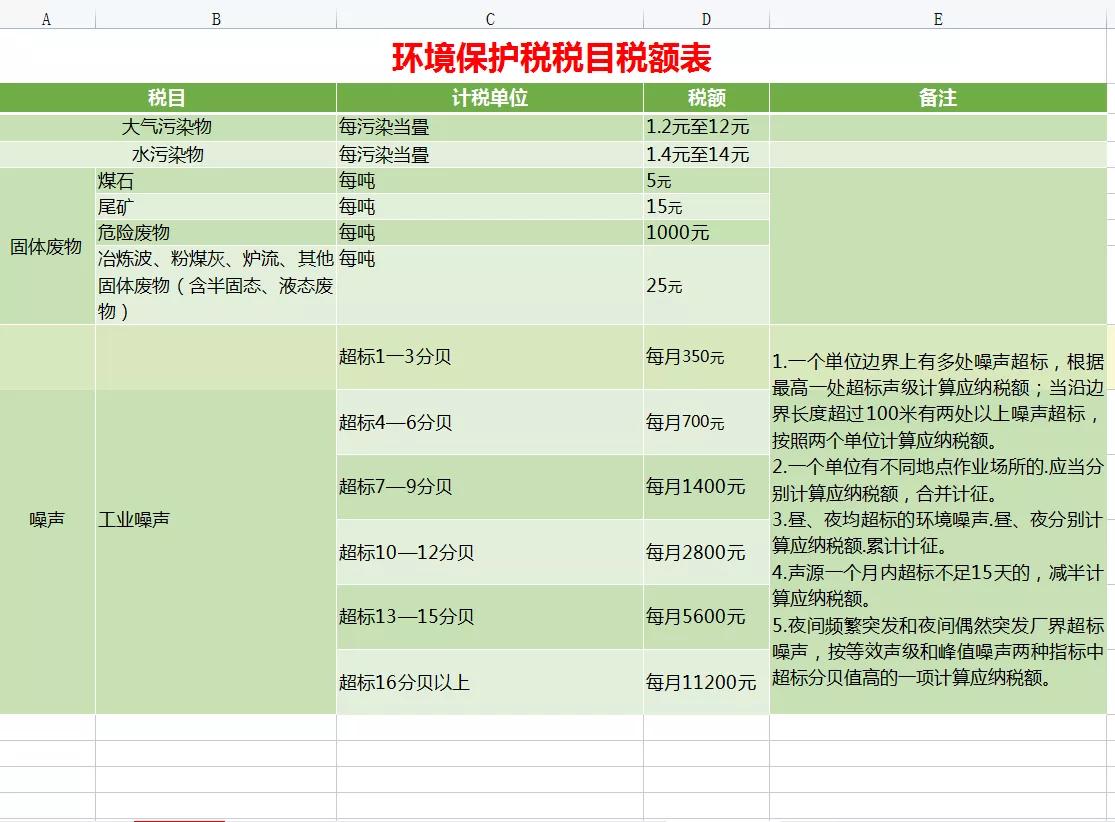Click the long 备注 notes cell in column E

point(937,520)
